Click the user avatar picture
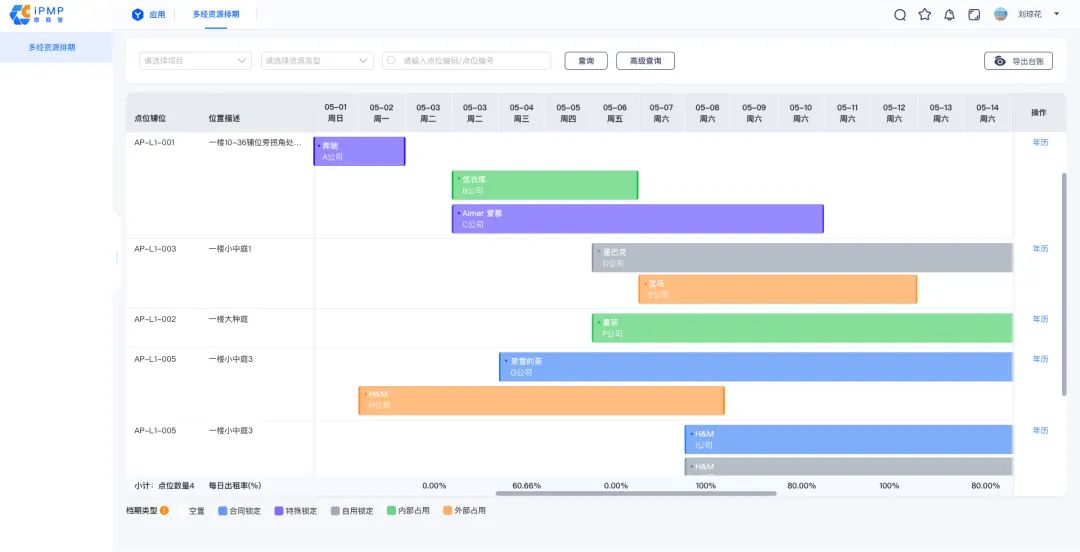Screen dimensions: 1080x552 pos(1001,15)
